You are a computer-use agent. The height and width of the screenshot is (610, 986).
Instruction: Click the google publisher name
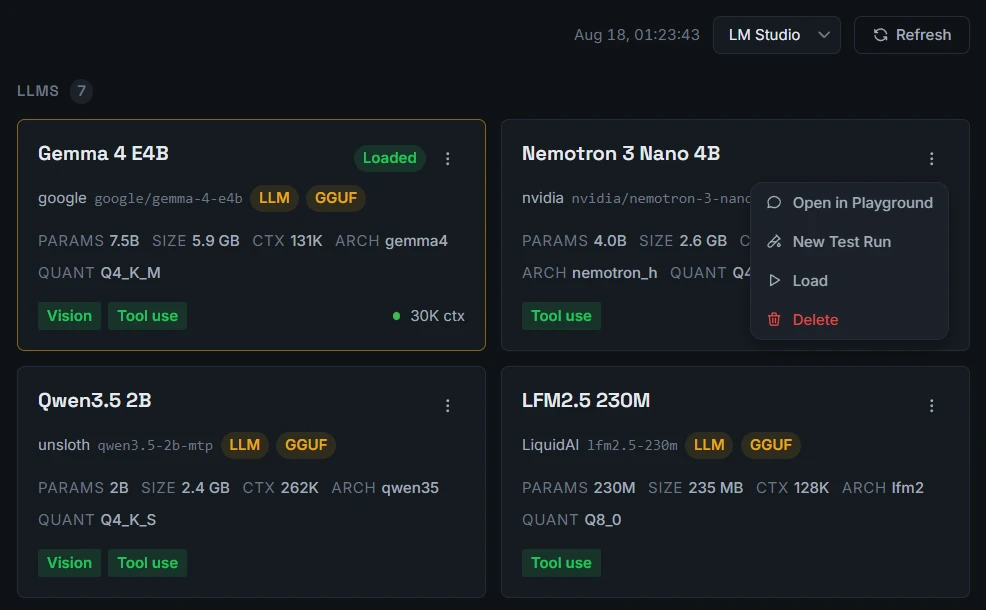click(x=62, y=199)
